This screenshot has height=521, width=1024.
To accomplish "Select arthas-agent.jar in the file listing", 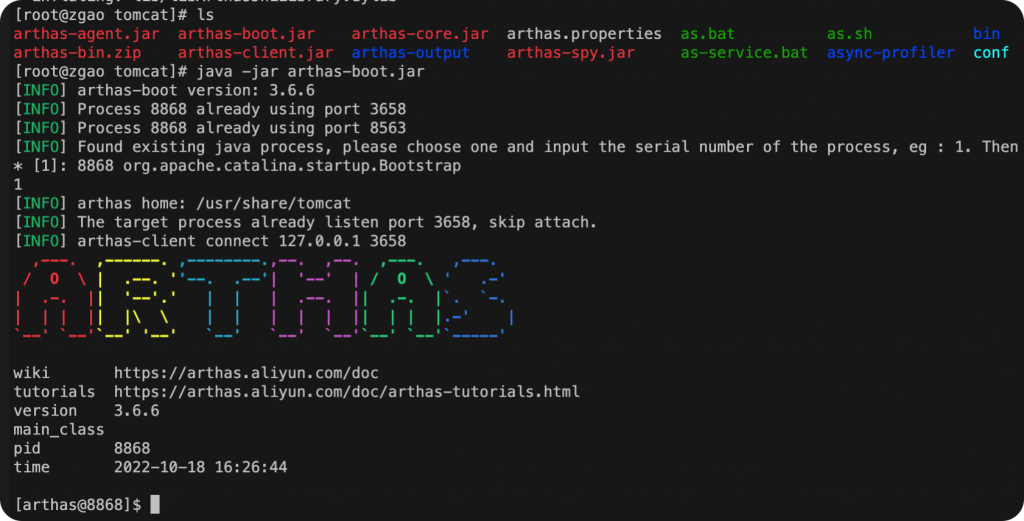I will click(x=80, y=34).
